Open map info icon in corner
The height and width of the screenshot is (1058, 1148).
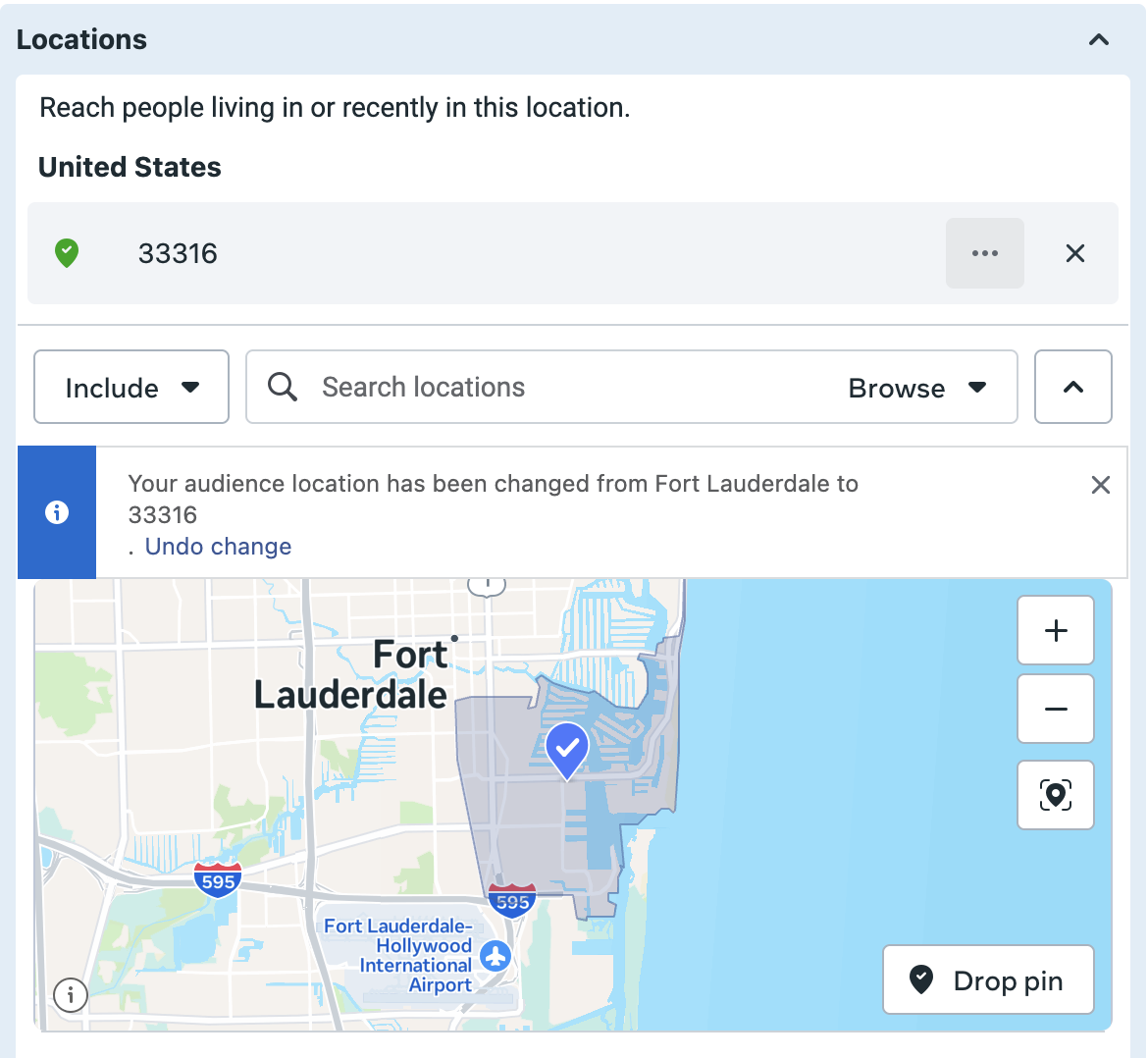tap(71, 995)
